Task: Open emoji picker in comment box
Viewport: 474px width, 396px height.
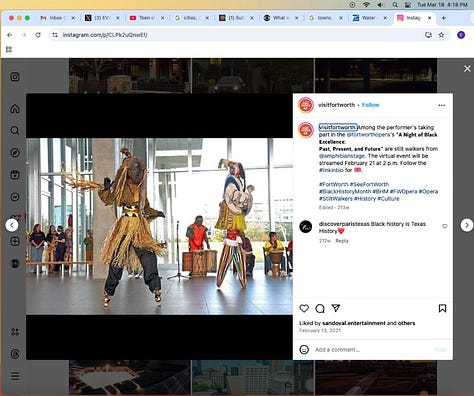Action: pyautogui.click(x=304, y=349)
